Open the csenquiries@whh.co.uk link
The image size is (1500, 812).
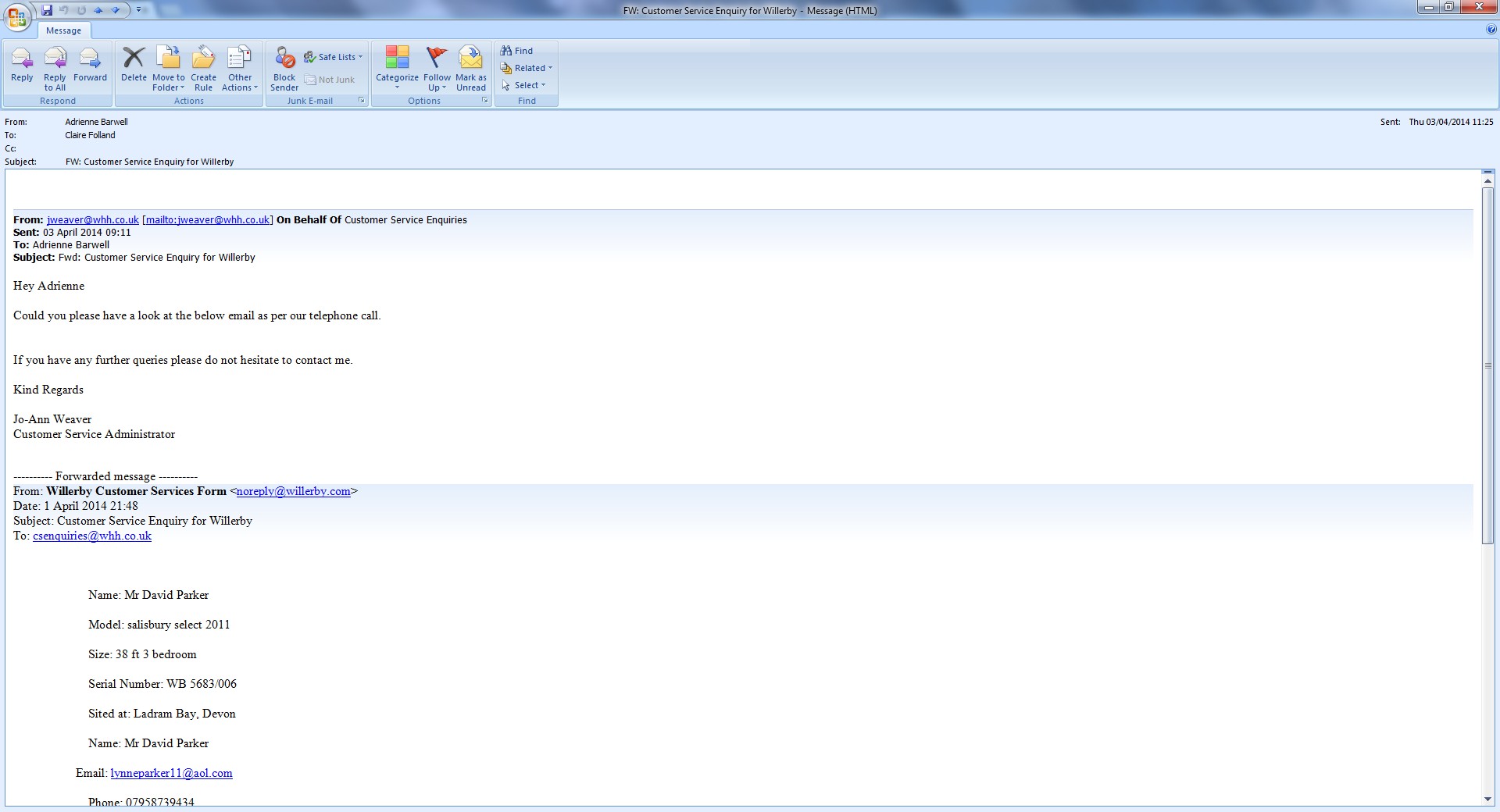click(x=92, y=536)
